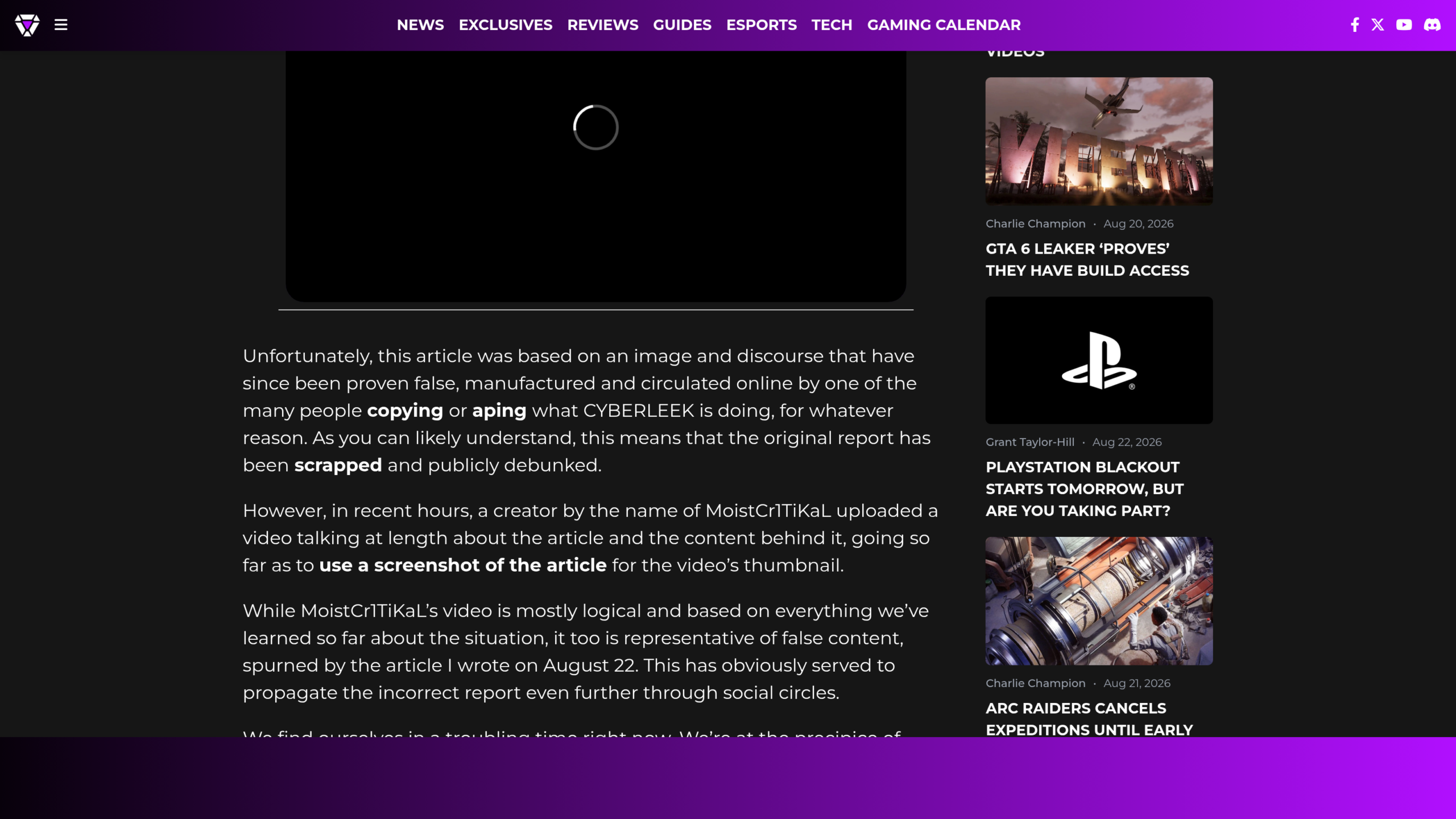Viewport: 1456px width, 819px height.
Task: Click the bold word 'aping' in the article
Action: click(x=499, y=411)
